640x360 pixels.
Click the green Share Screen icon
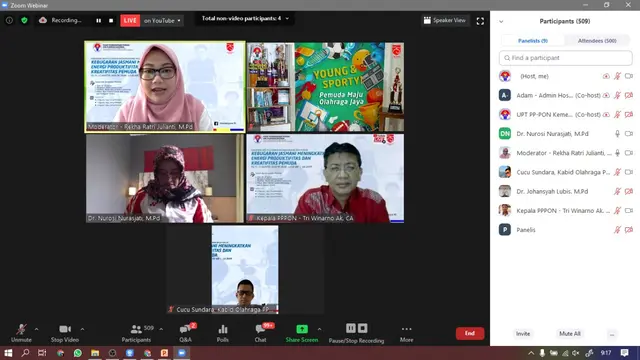point(302,329)
